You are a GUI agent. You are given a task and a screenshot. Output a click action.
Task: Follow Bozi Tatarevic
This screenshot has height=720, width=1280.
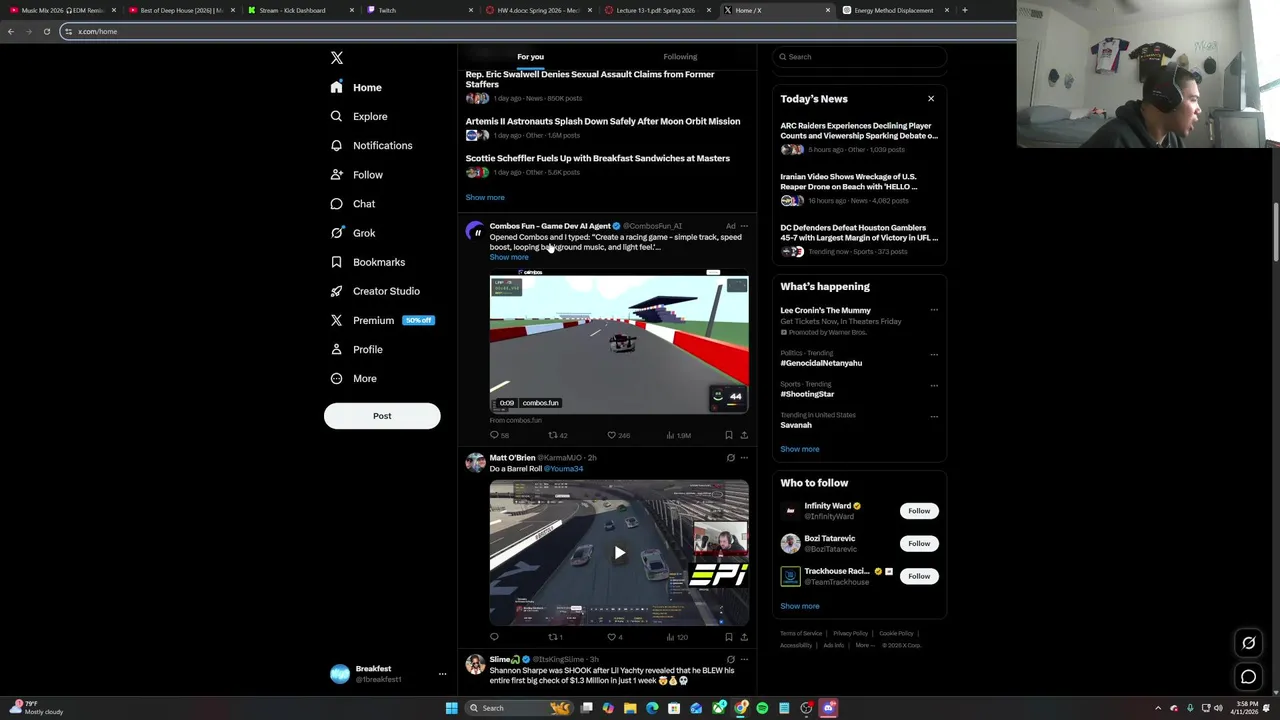point(919,543)
